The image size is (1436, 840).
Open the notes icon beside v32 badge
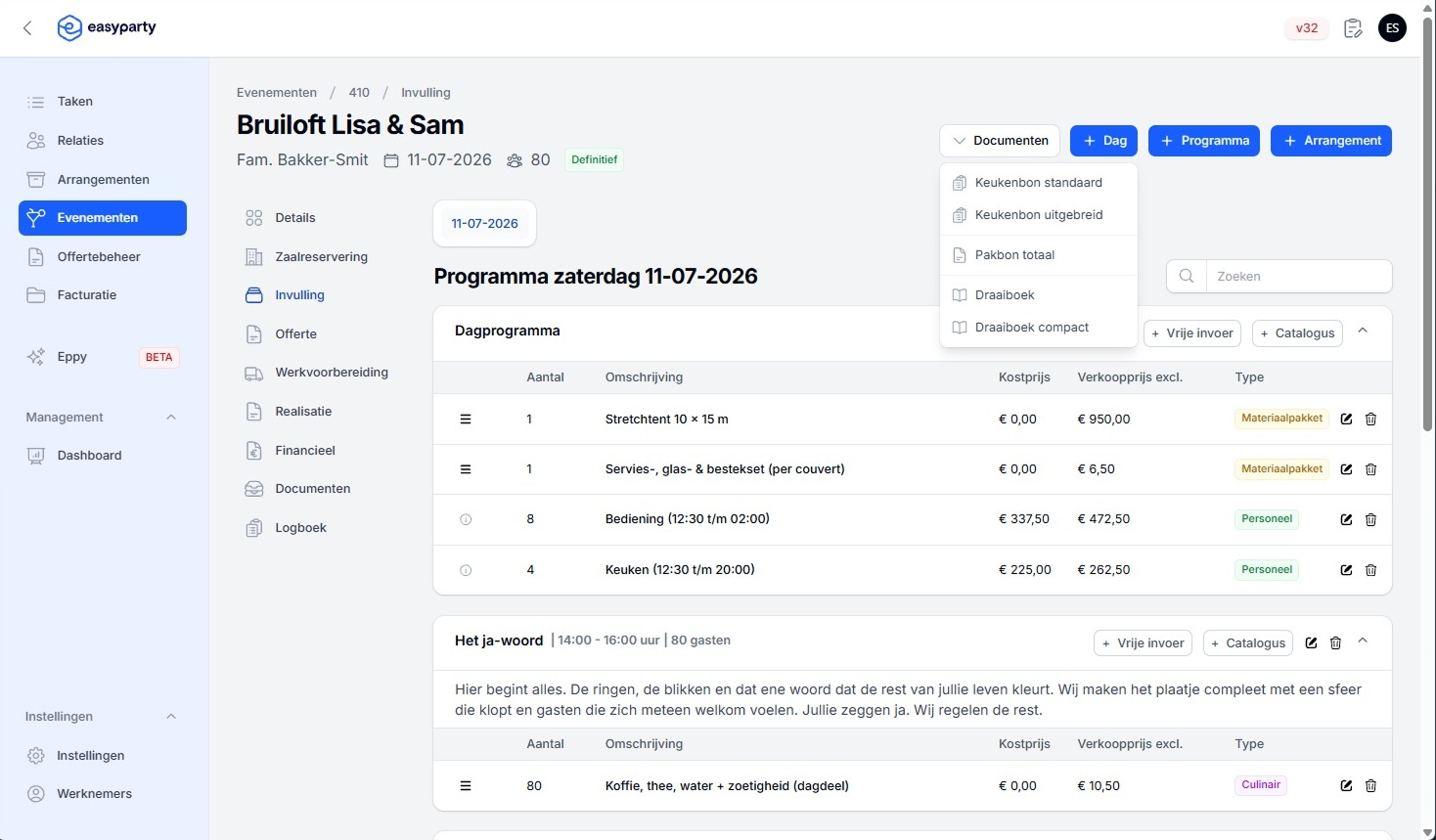click(x=1353, y=28)
